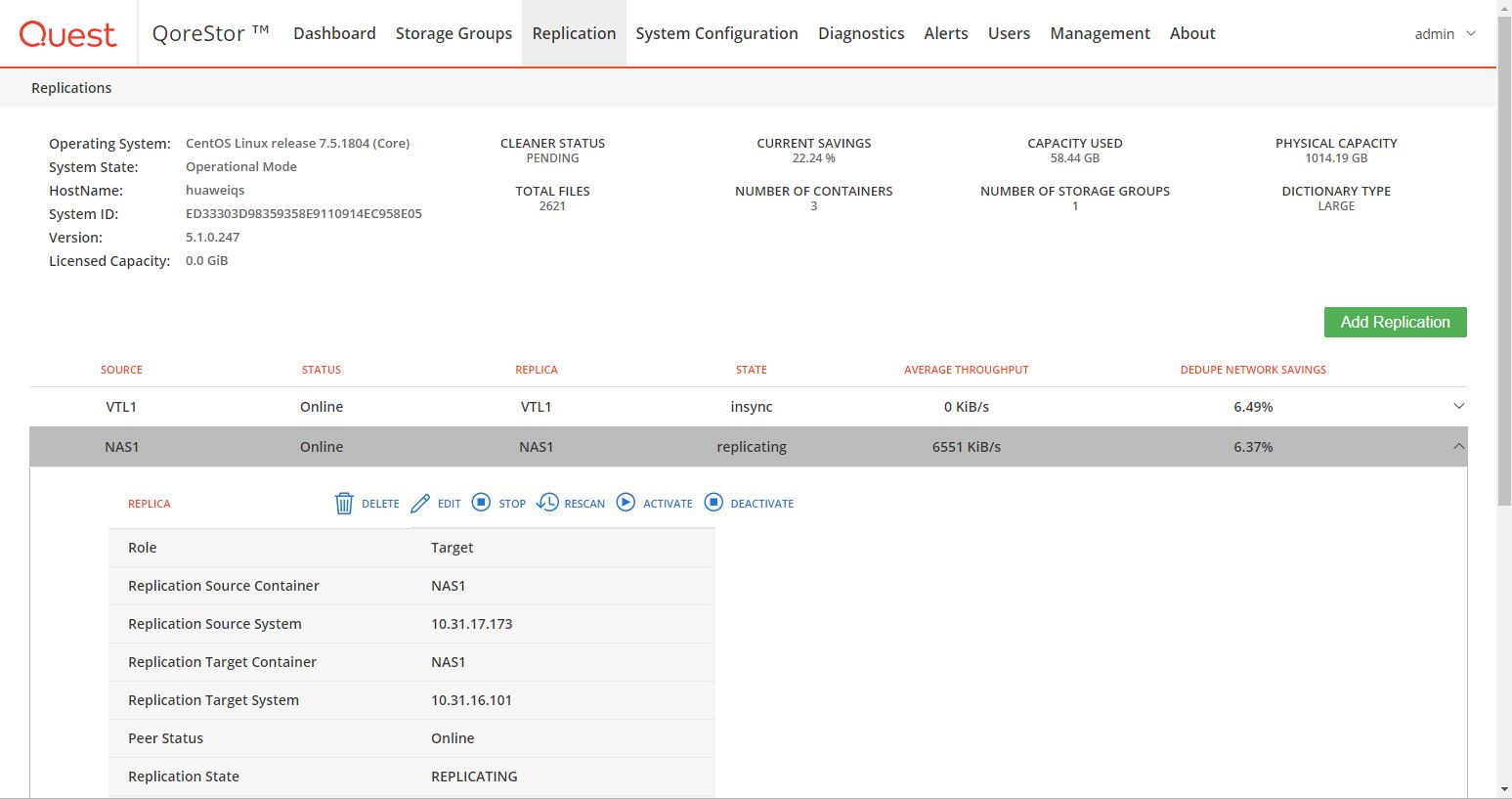Open the About page

1192,33
